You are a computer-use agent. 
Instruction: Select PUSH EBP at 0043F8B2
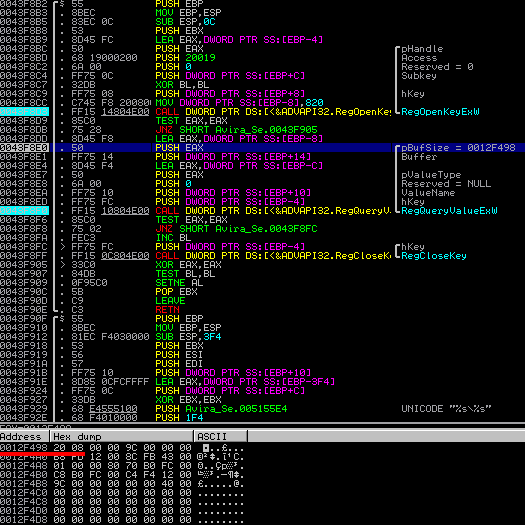179,4
